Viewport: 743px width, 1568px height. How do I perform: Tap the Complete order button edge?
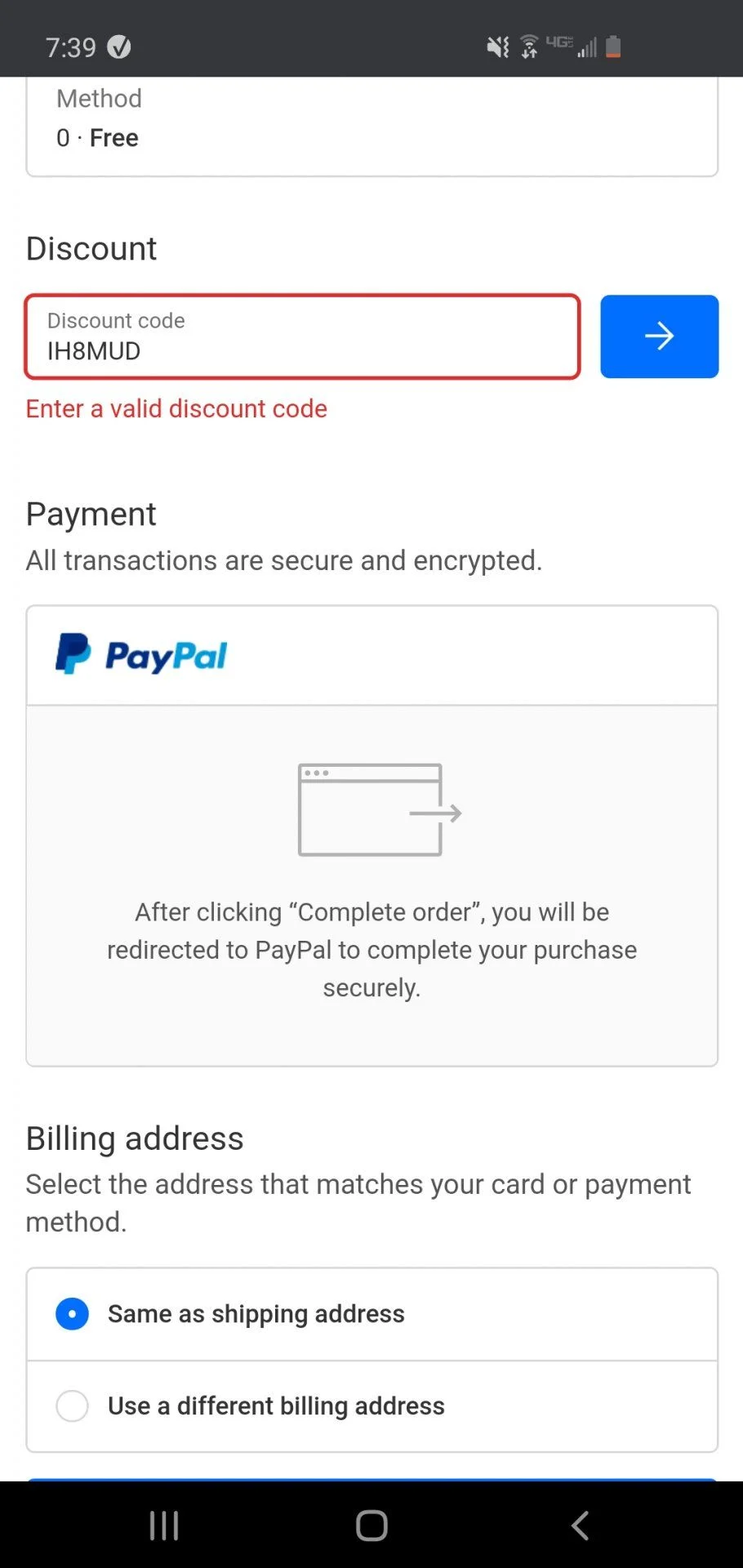coord(371,1479)
